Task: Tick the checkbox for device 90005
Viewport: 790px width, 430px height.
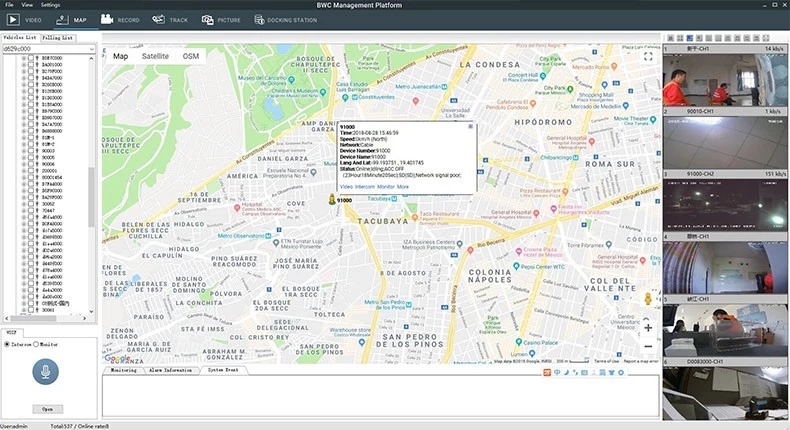Action: click(31, 157)
